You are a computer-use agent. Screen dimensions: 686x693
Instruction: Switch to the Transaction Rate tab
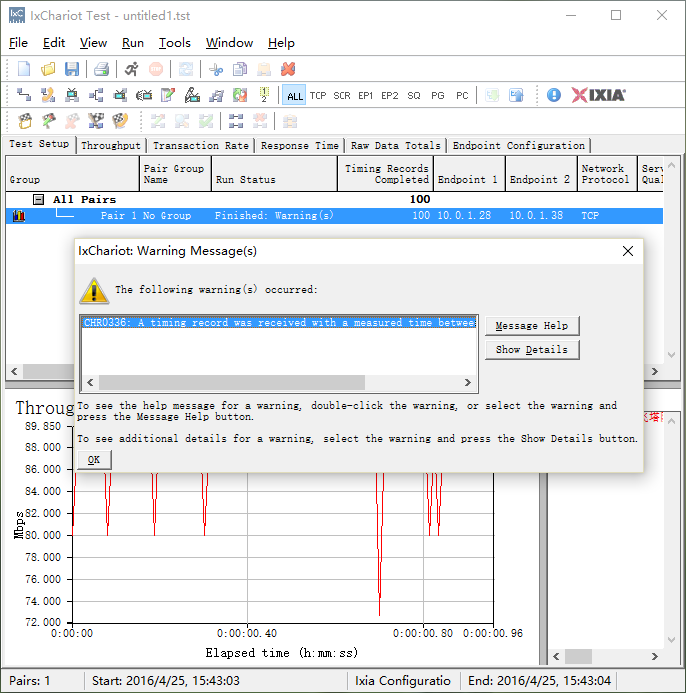coord(201,145)
